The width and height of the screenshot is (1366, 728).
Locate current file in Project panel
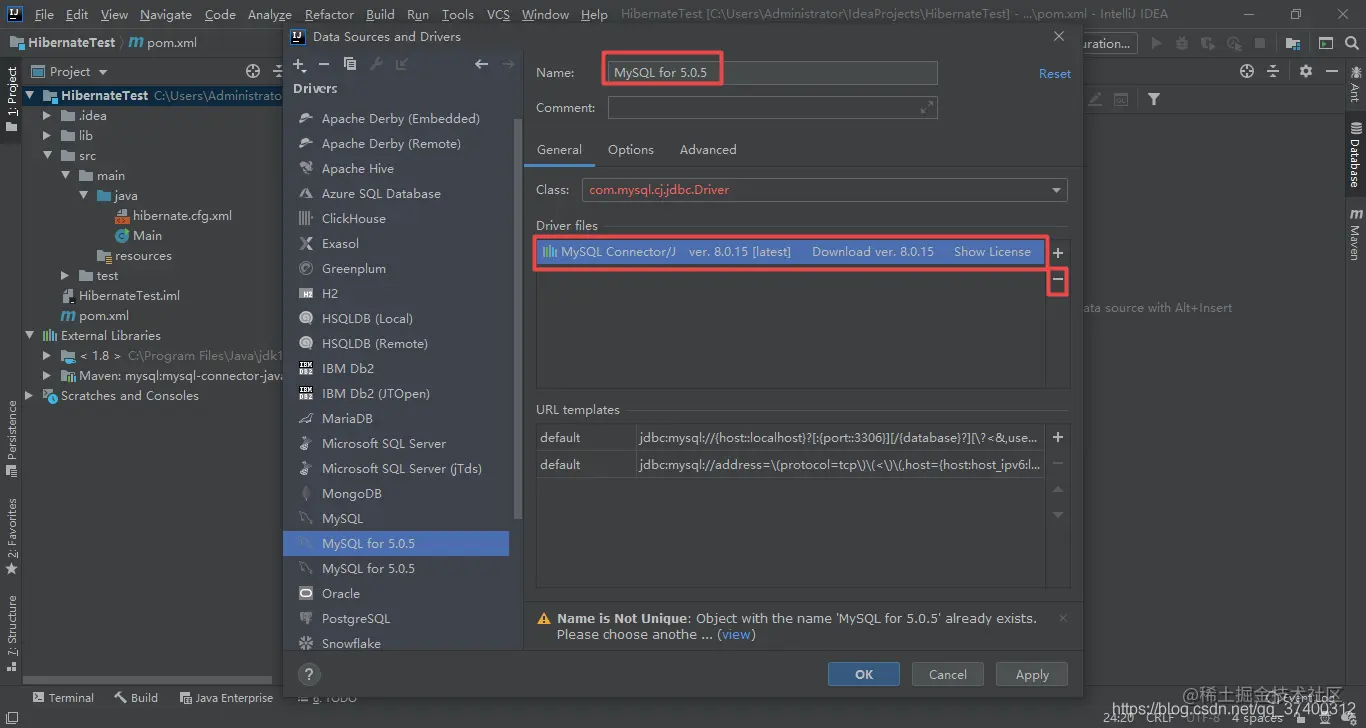(x=253, y=71)
